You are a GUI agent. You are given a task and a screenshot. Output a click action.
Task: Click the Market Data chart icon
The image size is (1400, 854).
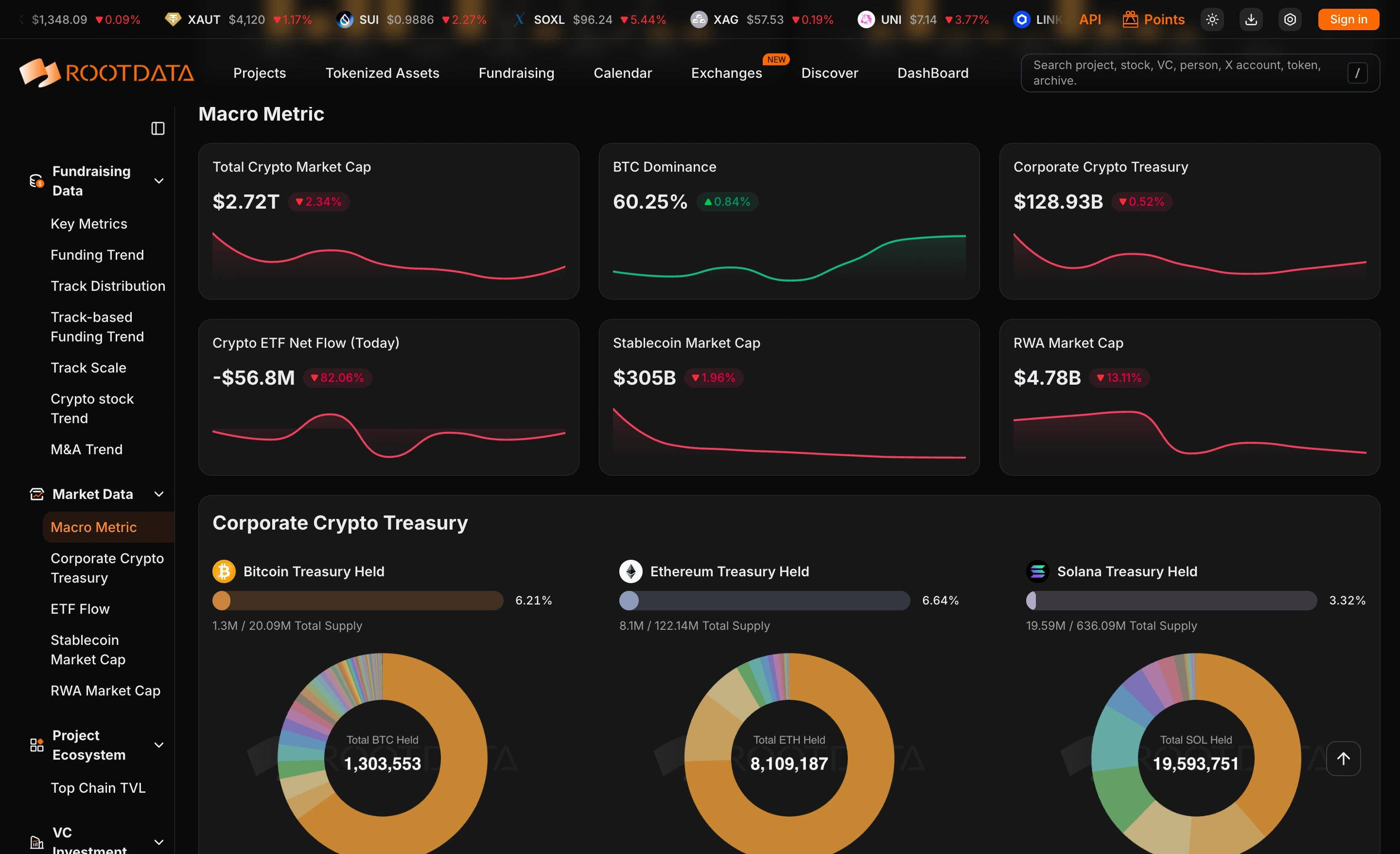tap(36, 494)
